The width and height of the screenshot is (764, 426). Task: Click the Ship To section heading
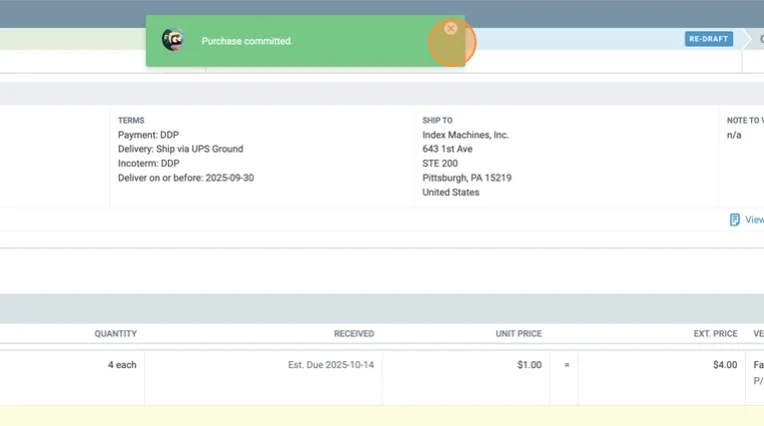(437, 121)
